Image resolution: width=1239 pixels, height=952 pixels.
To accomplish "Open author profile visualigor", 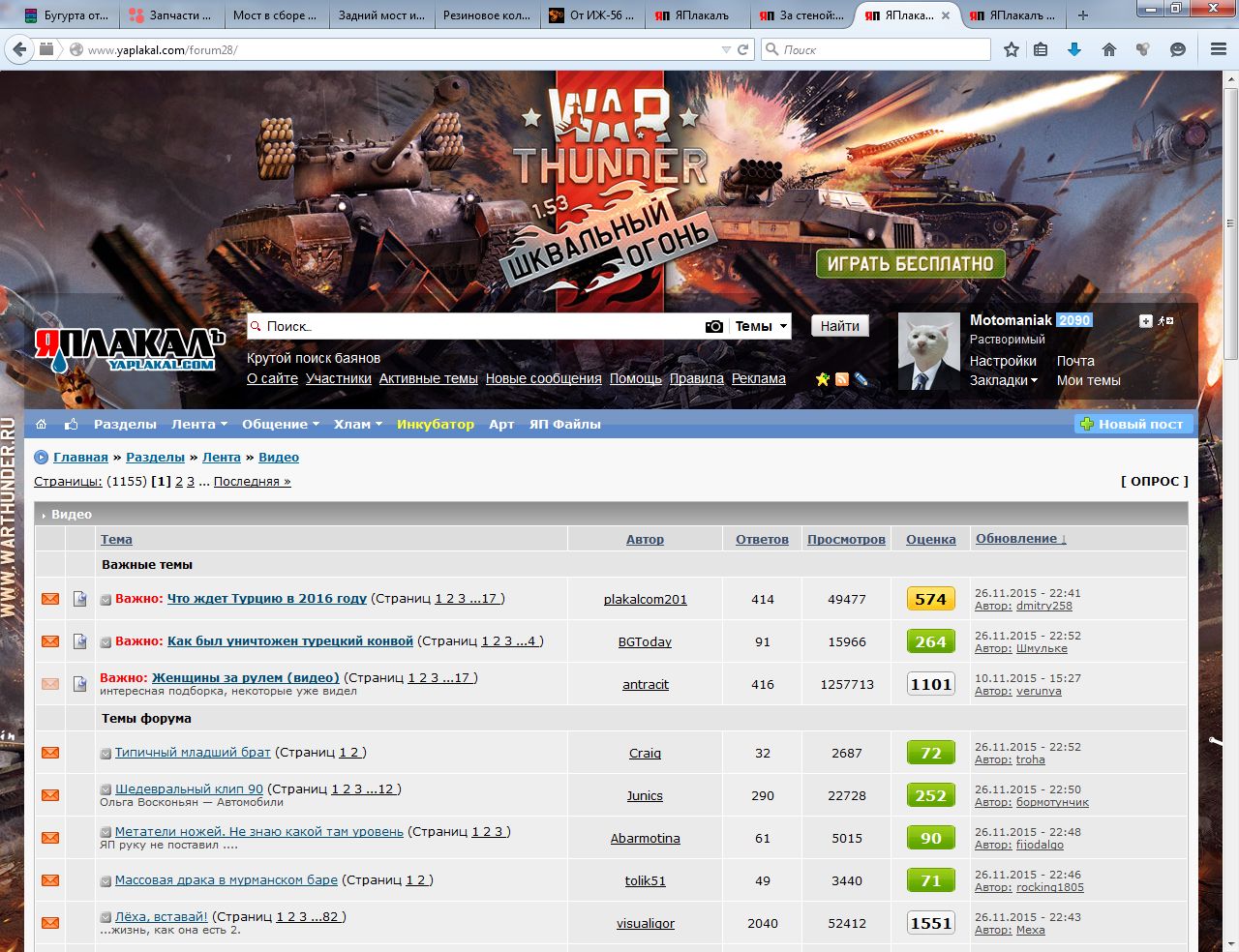I will click(x=646, y=923).
